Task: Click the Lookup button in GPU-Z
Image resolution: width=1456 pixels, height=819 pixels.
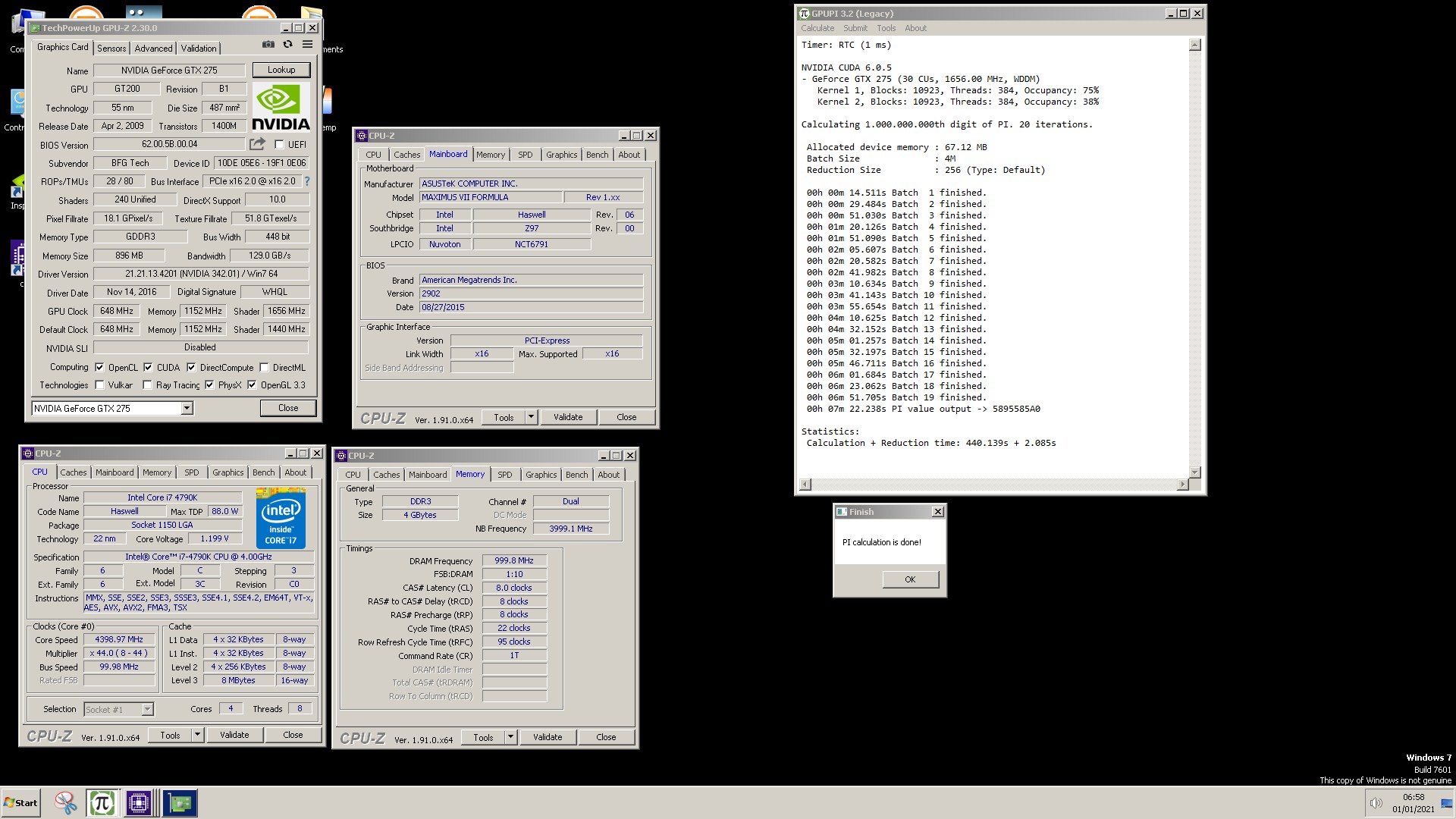Action: tap(281, 70)
